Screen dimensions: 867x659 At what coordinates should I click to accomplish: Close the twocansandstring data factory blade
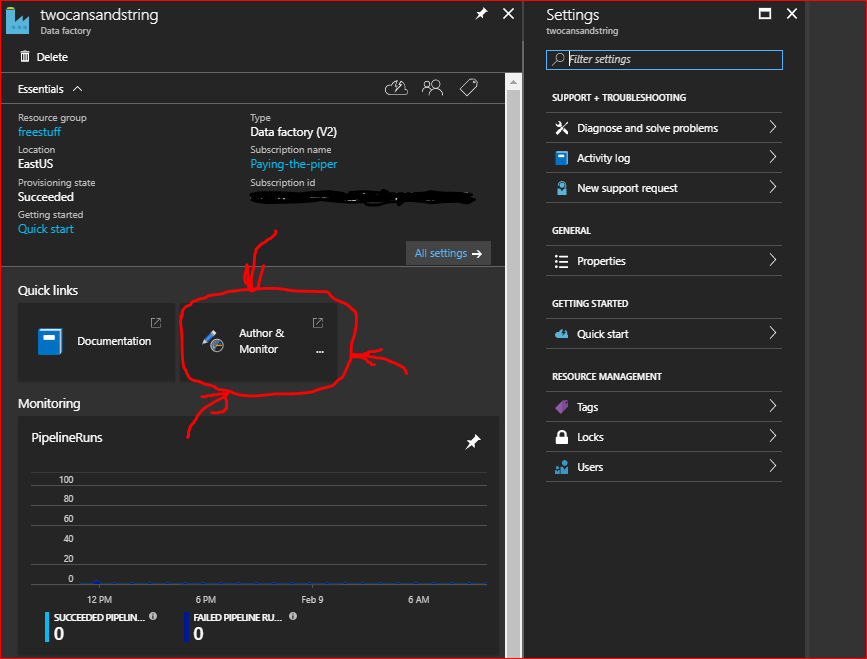pyautogui.click(x=508, y=14)
